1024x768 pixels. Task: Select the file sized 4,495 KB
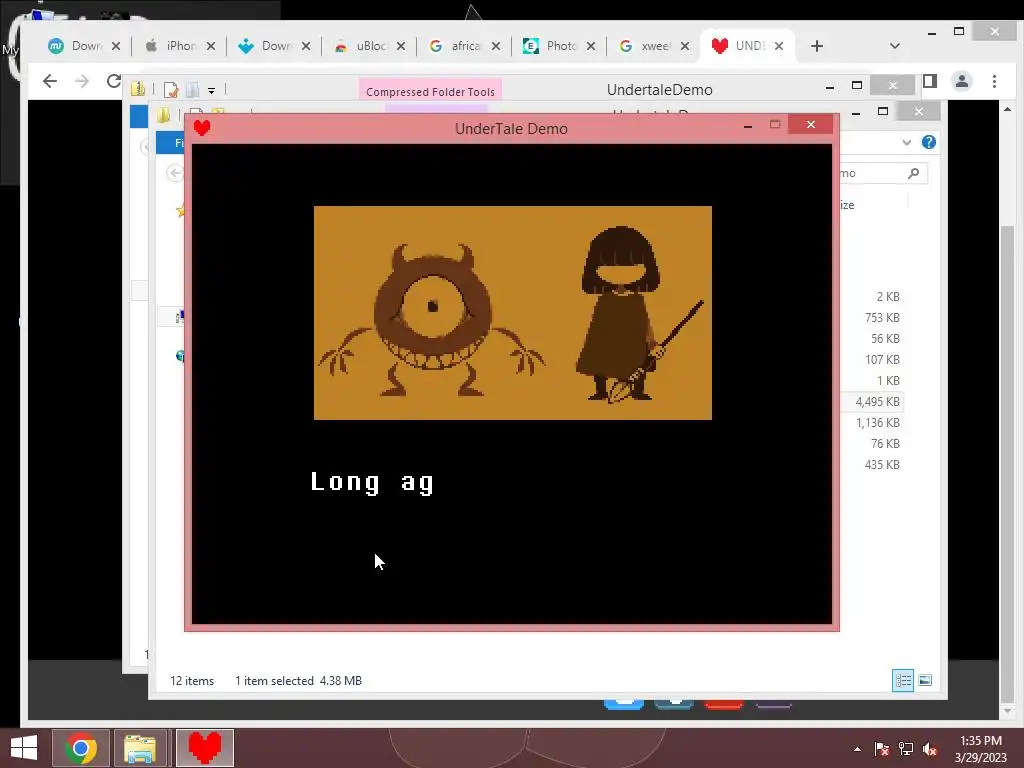tap(877, 402)
